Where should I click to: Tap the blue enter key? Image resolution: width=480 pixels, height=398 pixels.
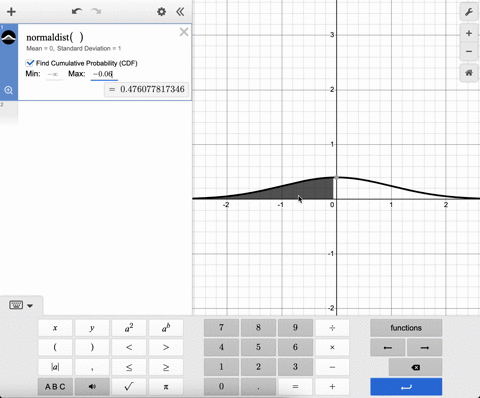click(406, 387)
